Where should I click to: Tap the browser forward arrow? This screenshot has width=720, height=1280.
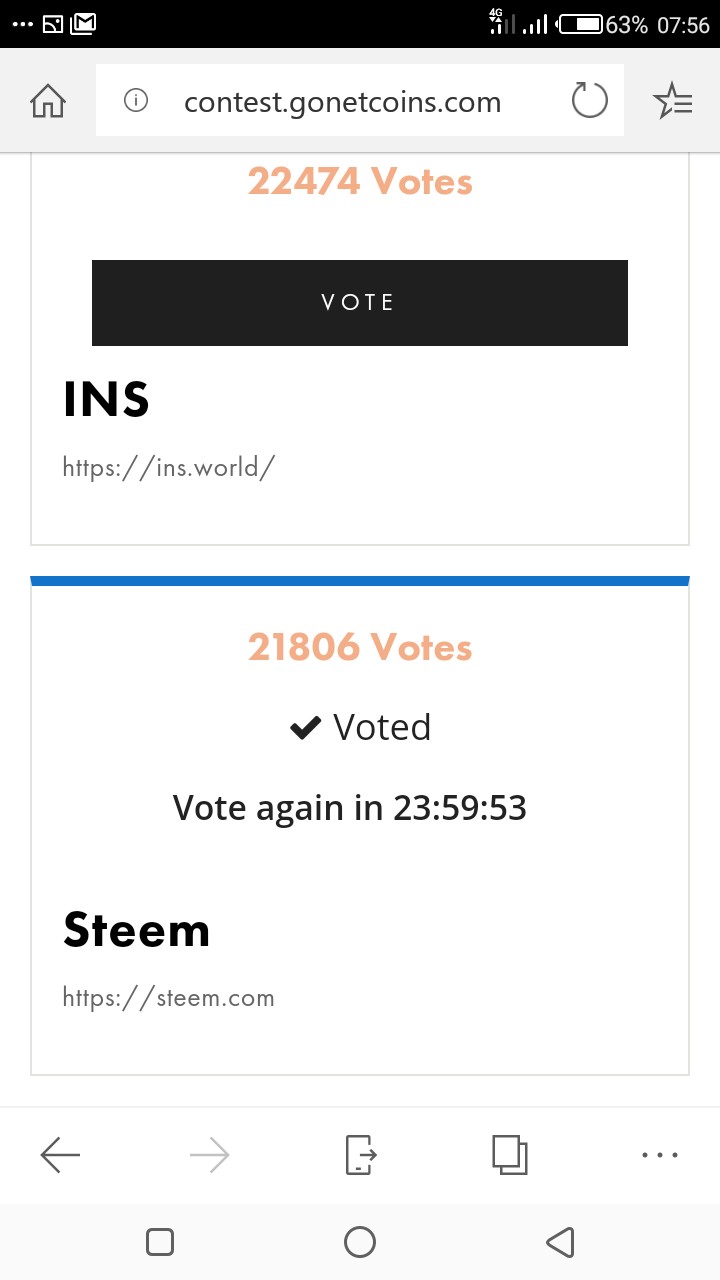tap(209, 1156)
